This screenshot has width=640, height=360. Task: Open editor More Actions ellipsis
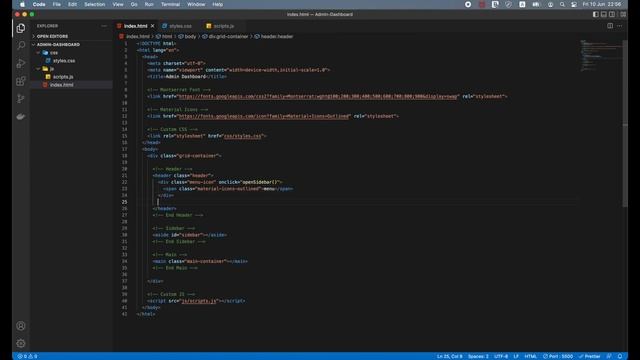620,26
